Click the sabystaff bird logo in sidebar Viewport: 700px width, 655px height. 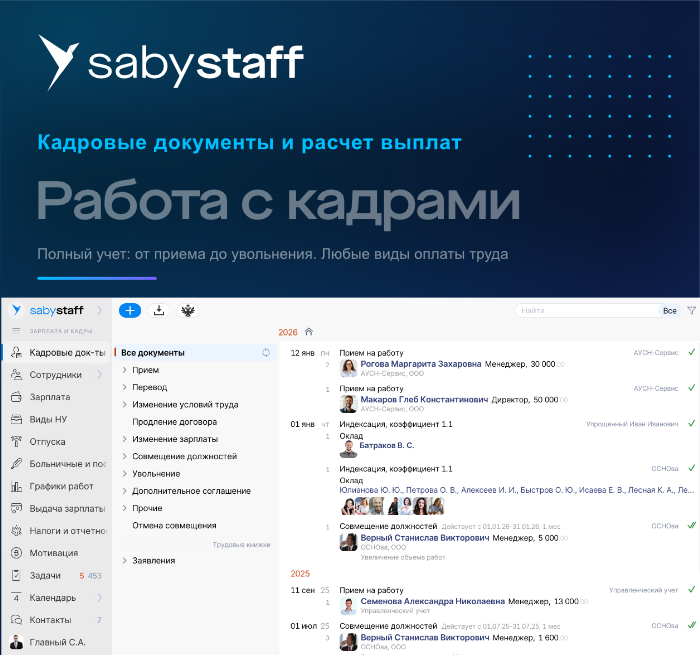click(x=17, y=310)
